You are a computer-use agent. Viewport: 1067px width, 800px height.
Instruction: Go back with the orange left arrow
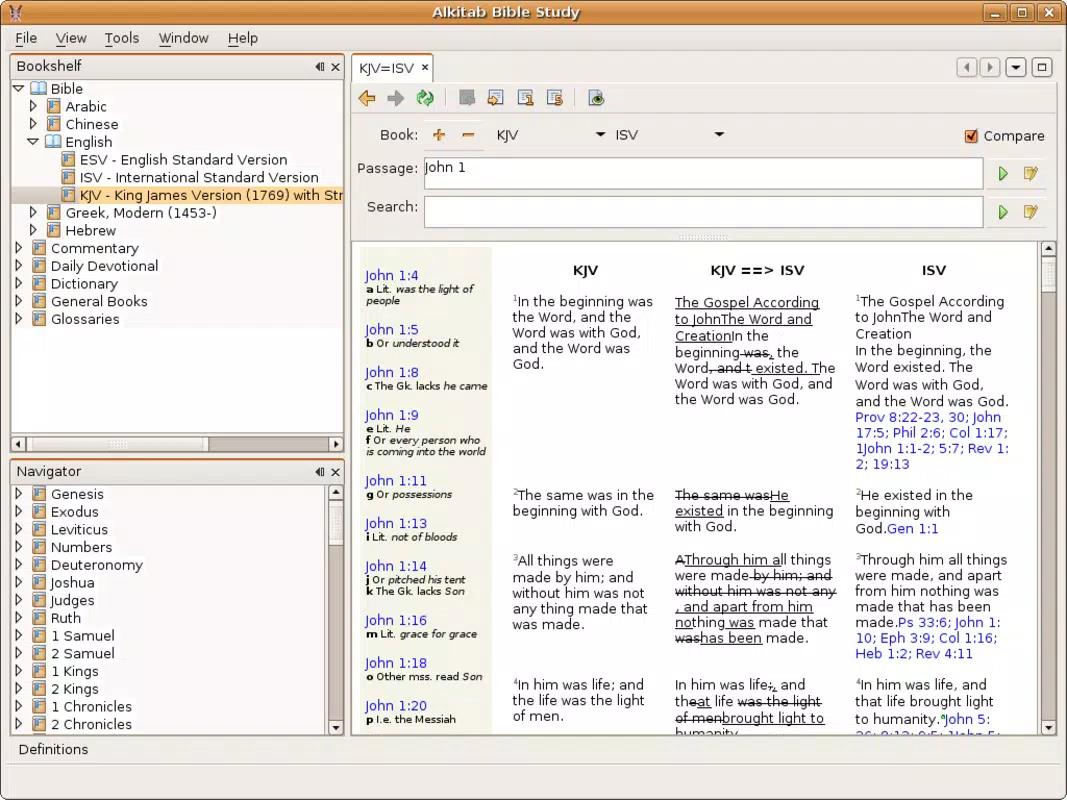367,99
